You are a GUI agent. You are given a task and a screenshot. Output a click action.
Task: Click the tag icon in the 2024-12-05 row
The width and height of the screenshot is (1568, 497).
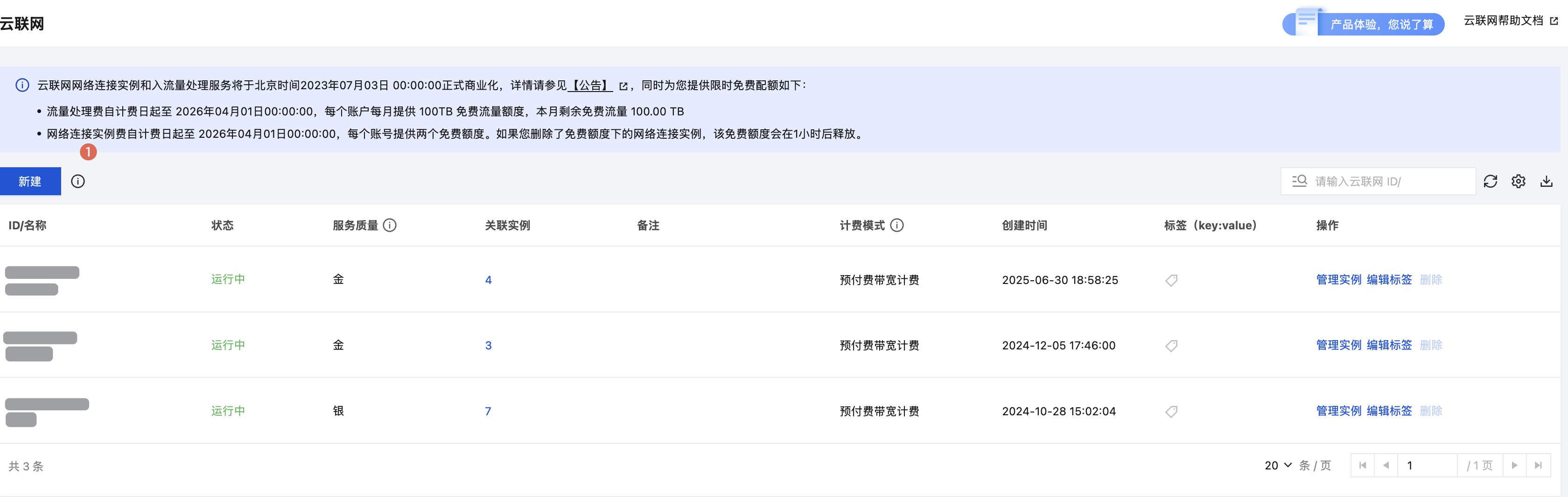(1171, 346)
